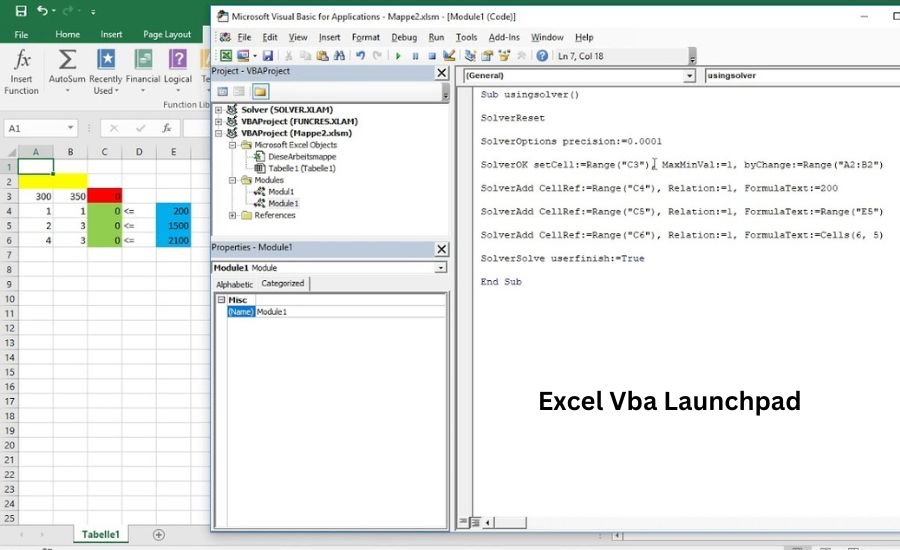Screen dimensions: 900x550
Task: Switch to Full Module View at code window bottom
Action: [x=475, y=522]
